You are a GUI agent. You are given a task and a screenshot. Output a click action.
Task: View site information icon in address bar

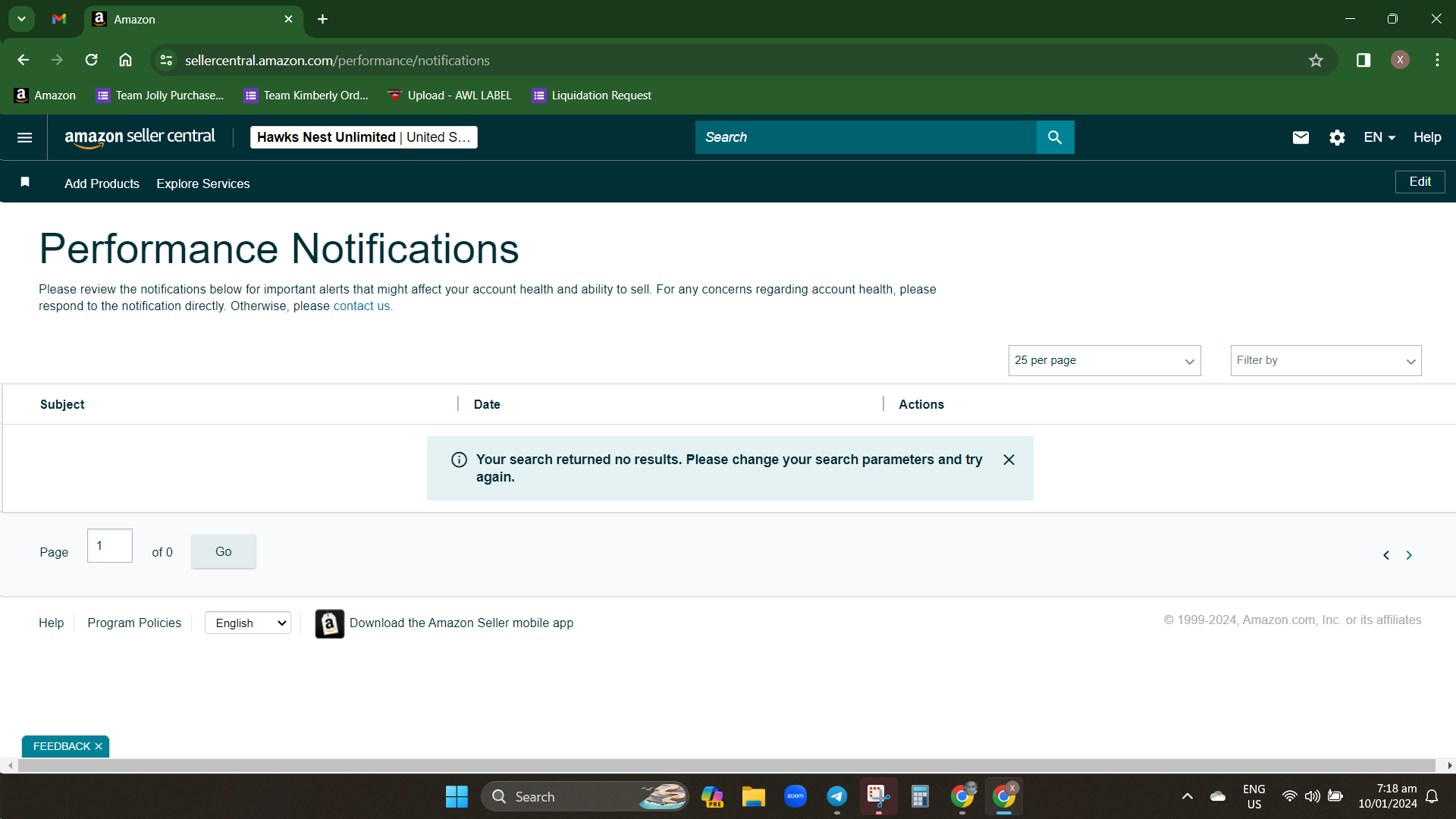coord(167,60)
